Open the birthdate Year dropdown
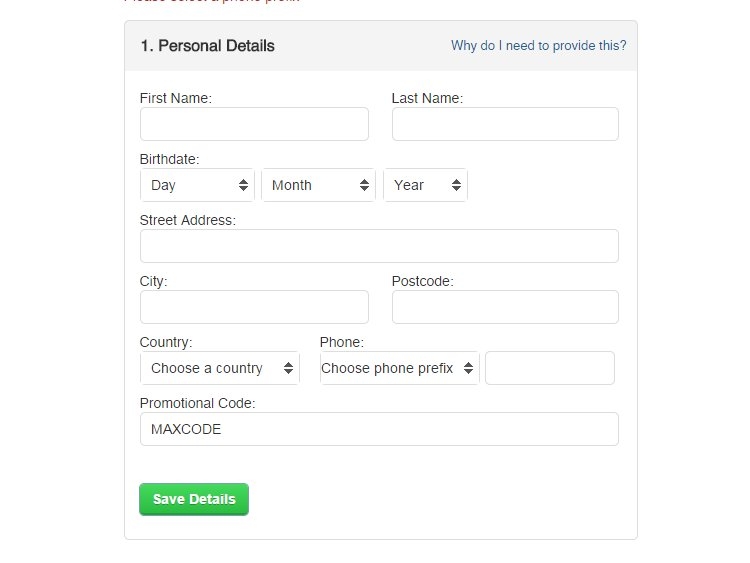 (425, 185)
